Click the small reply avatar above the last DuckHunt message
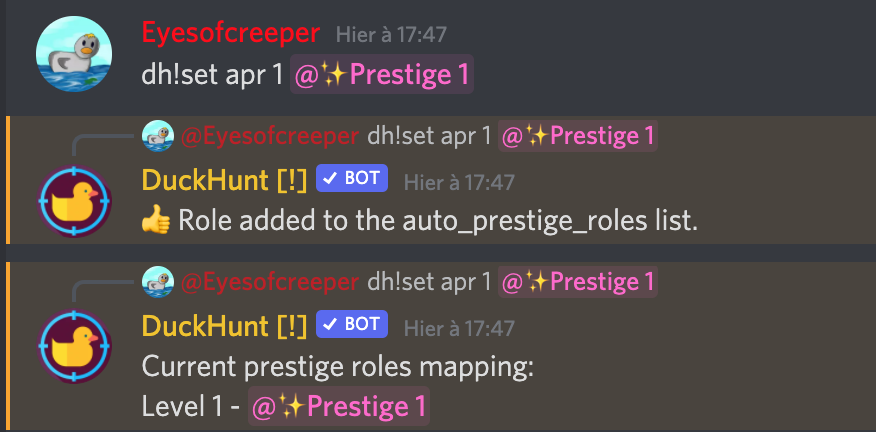Viewport: 876px width, 432px height. pos(157,281)
